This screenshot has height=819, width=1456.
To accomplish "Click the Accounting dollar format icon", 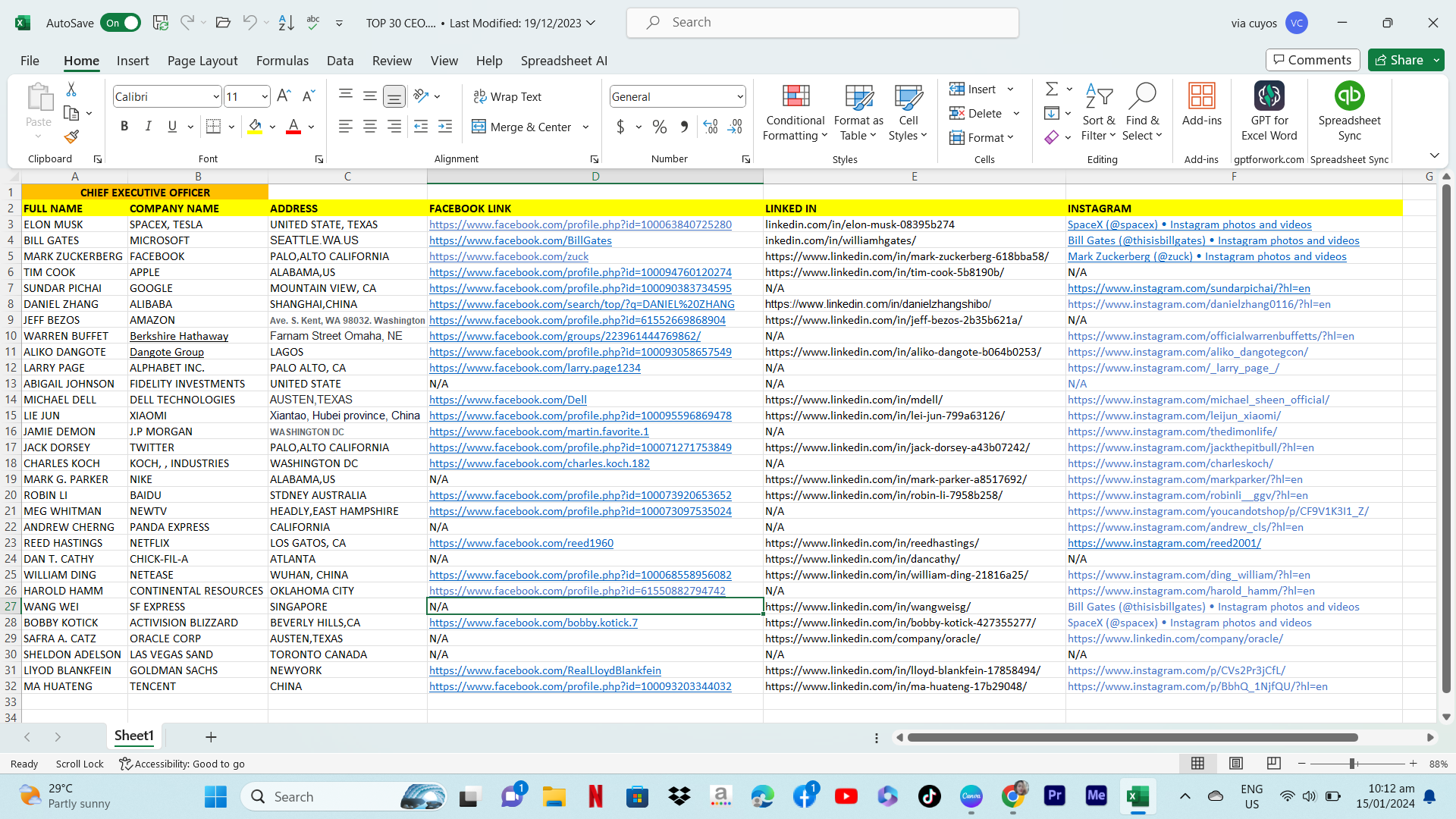I will pyautogui.click(x=620, y=127).
